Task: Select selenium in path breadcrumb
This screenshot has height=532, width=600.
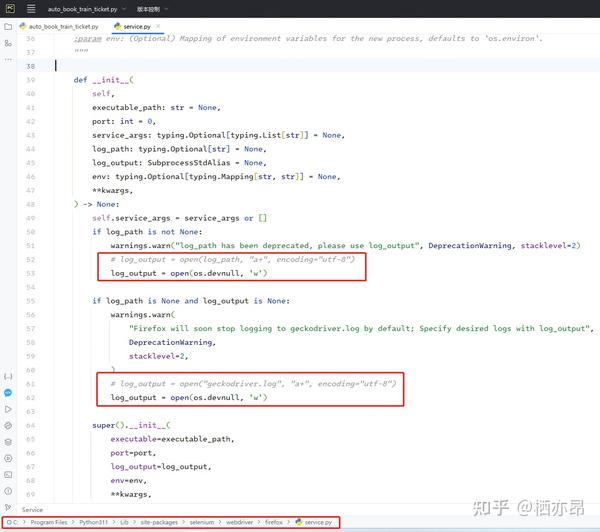Action: [202, 522]
